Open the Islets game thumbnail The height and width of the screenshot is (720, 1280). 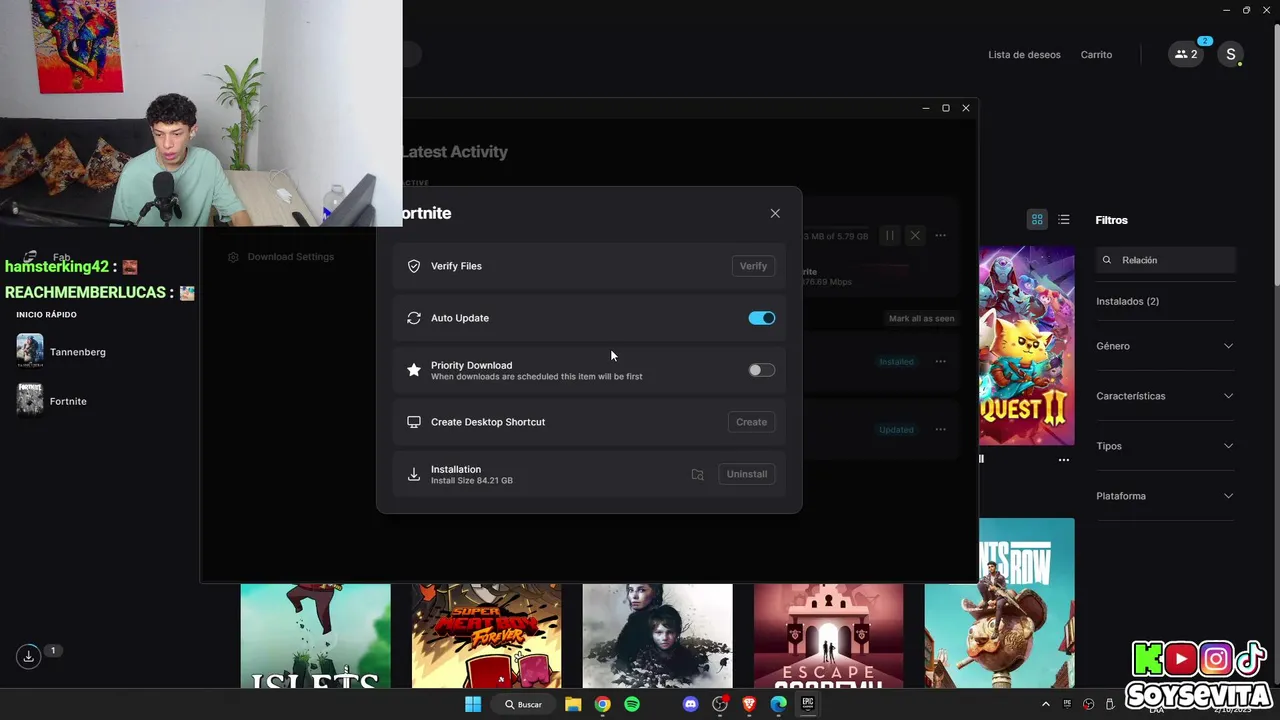tap(315, 636)
